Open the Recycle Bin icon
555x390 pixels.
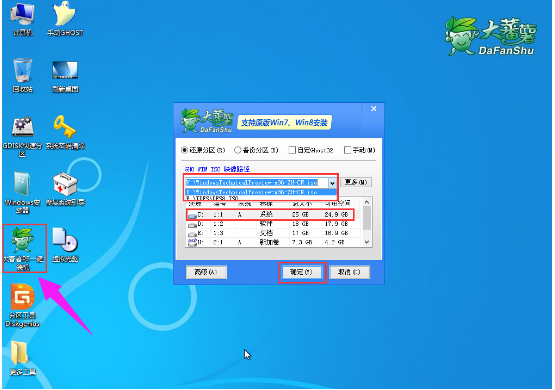tap(23, 75)
